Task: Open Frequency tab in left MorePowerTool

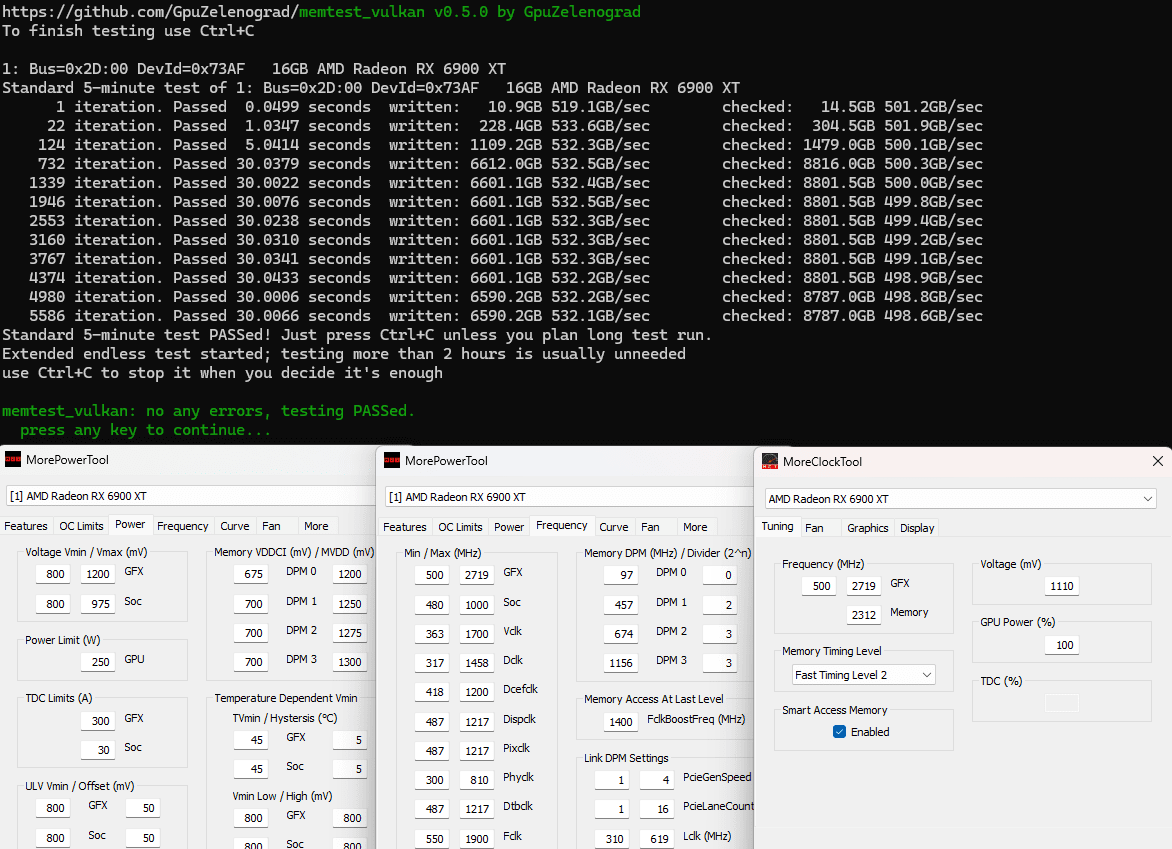Action: pyautogui.click(x=182, y=526)
